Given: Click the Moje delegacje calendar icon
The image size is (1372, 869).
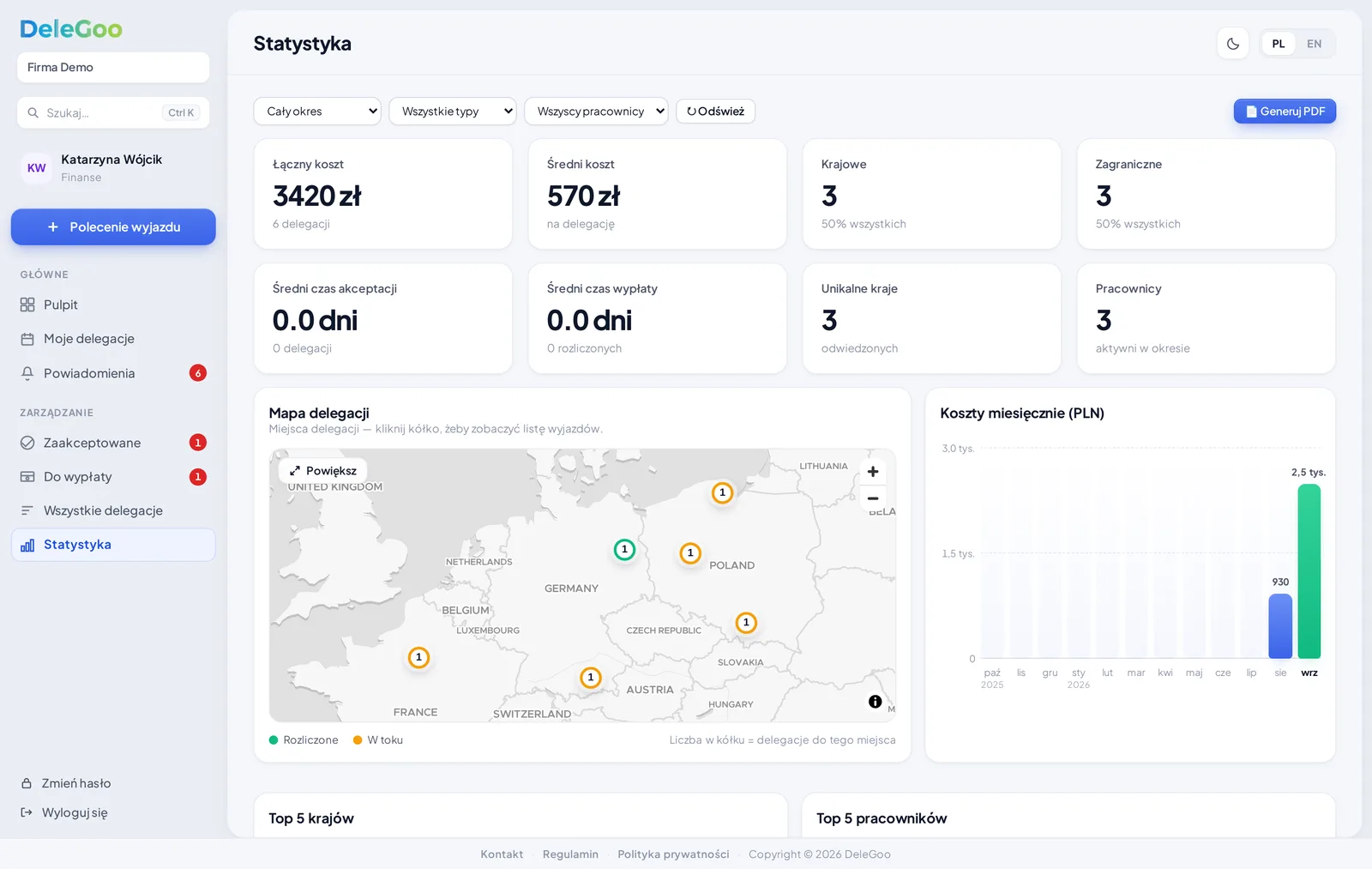Looking at the screenshot, I should tap(27, 339).
